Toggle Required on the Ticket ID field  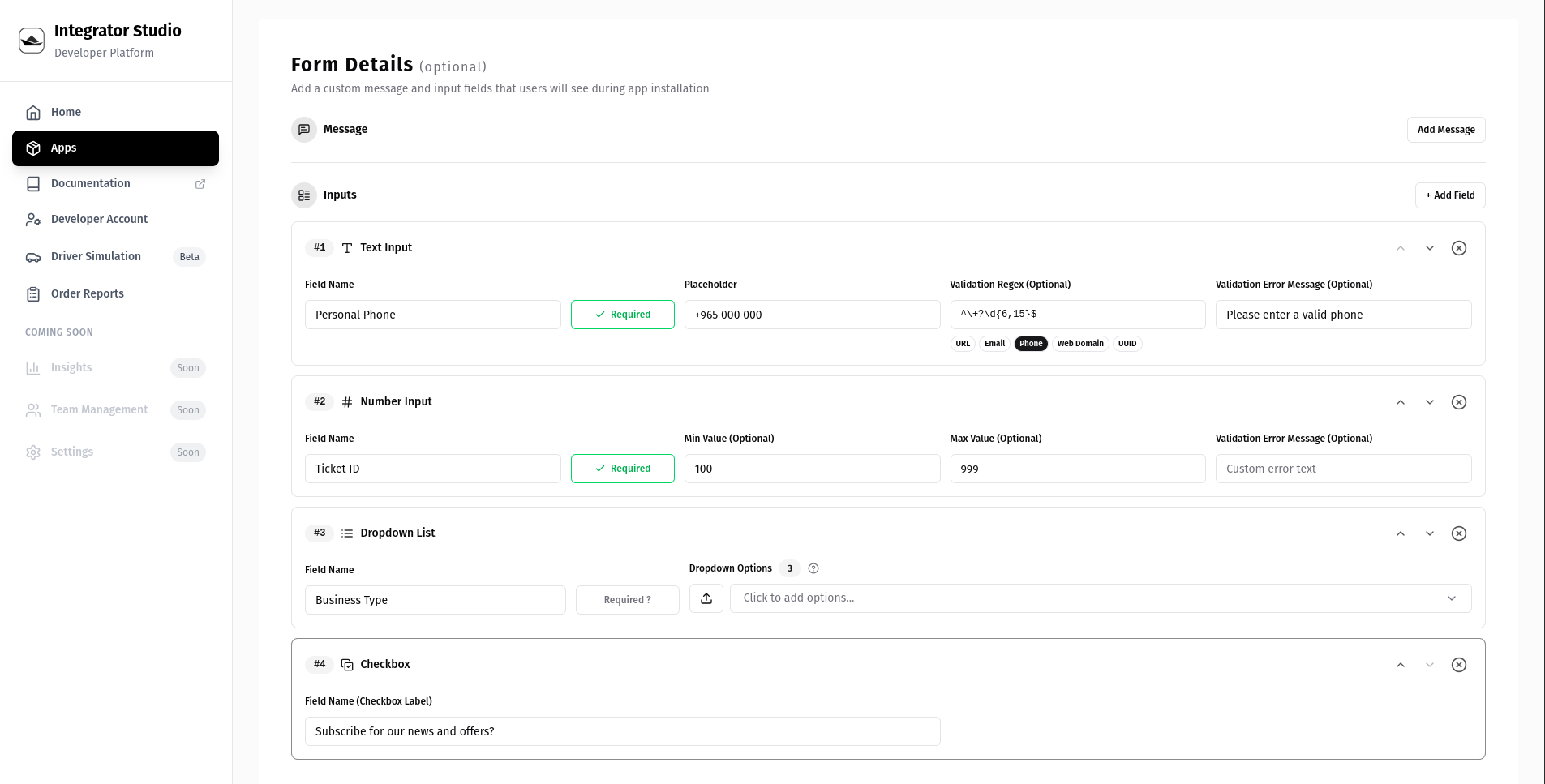pyautogui.click(x=622, y=468)
